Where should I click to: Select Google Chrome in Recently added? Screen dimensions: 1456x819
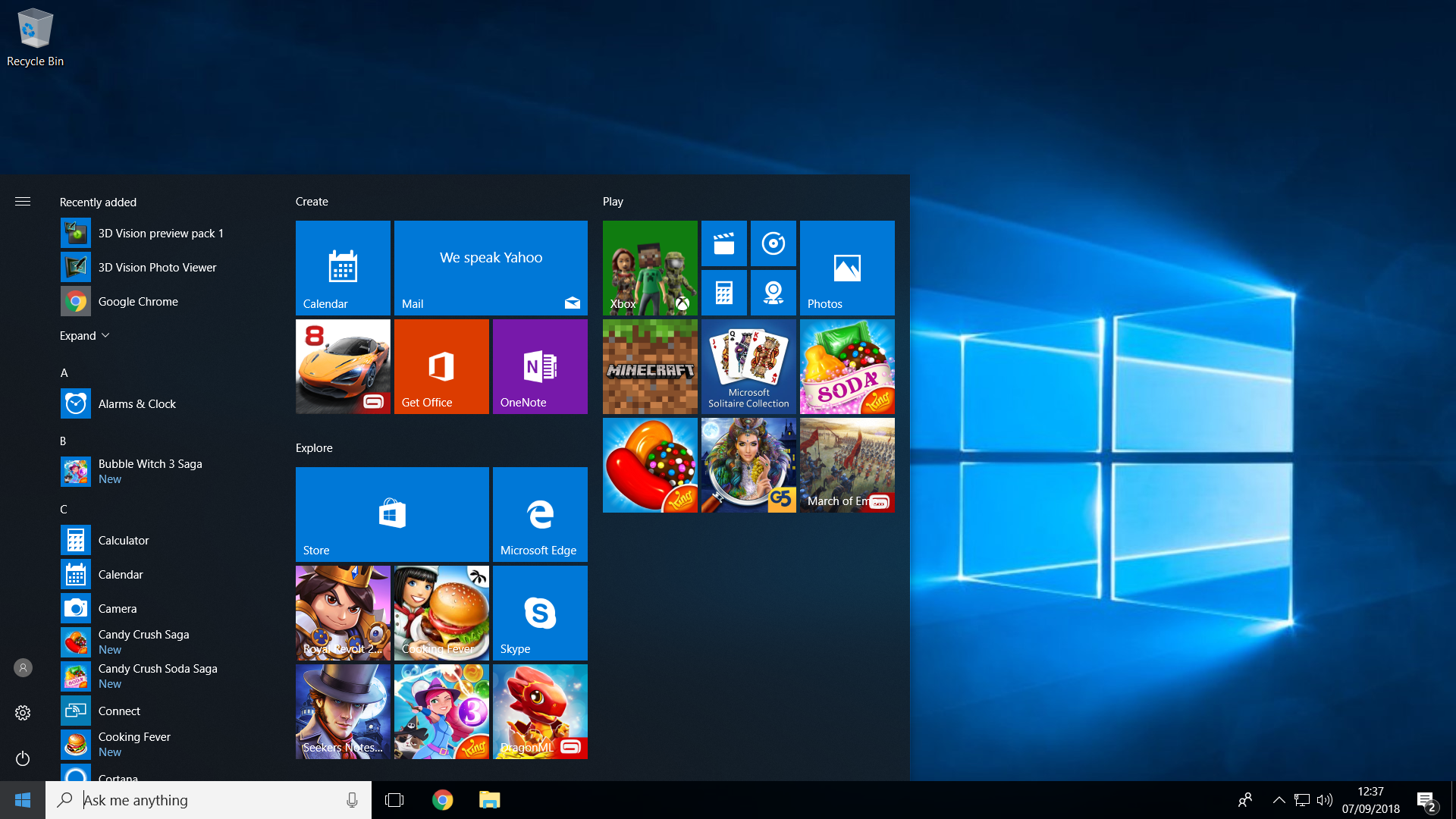[137, 301]
